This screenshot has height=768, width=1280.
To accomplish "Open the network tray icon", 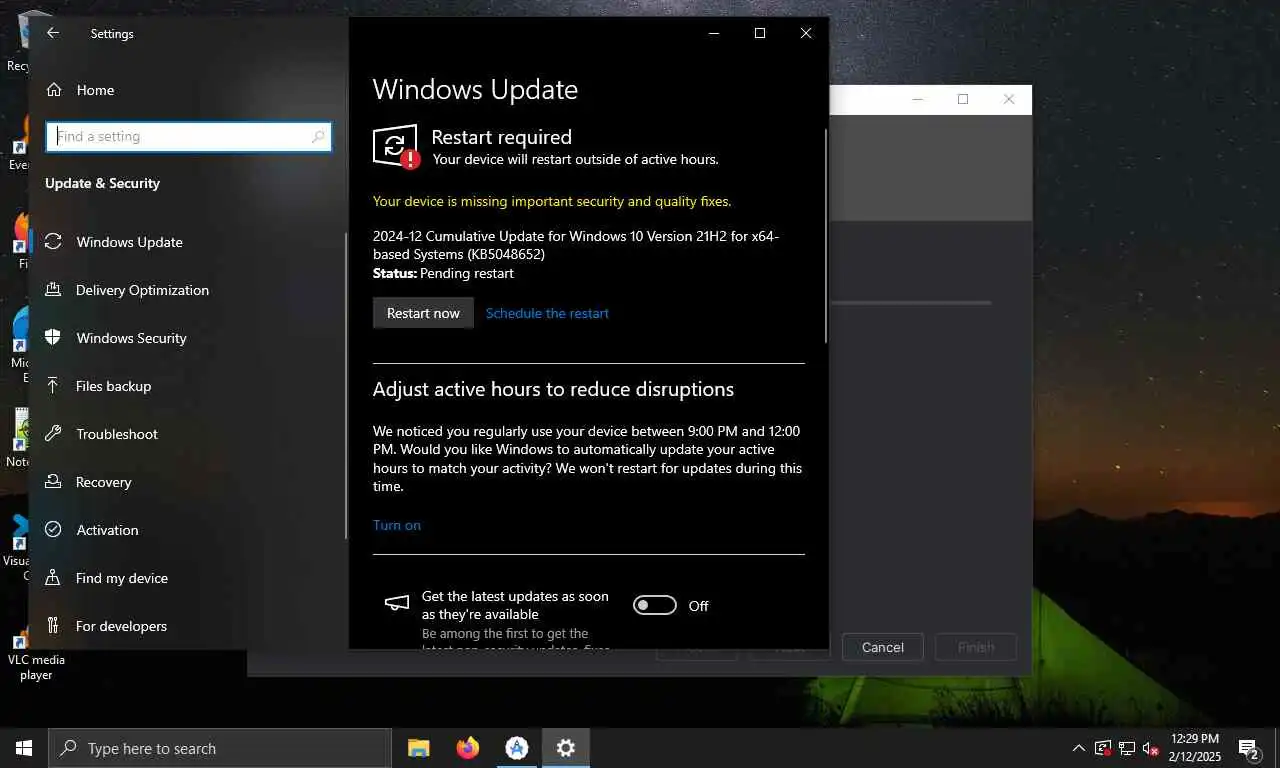I will [1127, 748].
